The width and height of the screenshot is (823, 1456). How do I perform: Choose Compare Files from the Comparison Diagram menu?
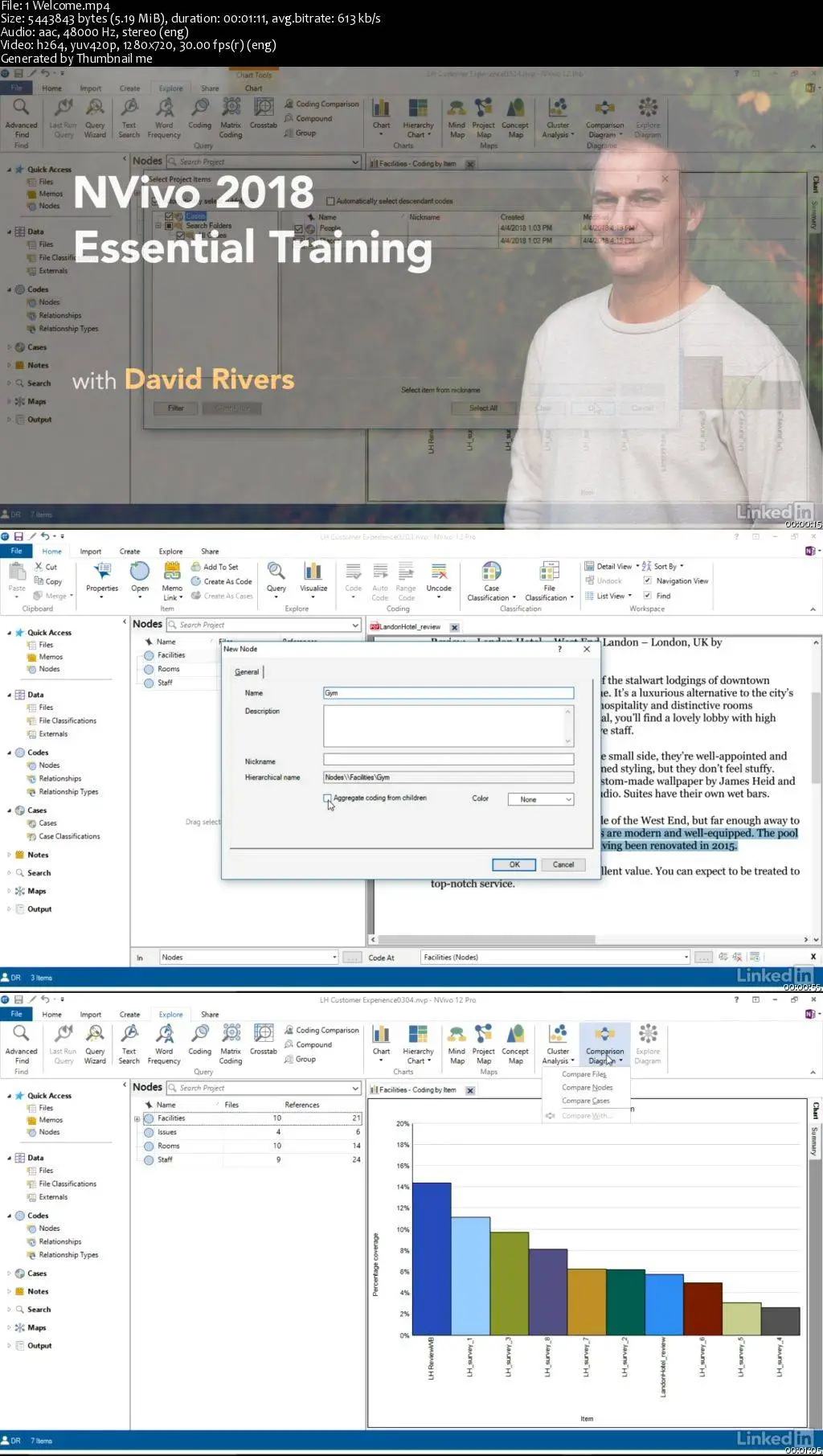584,1074
